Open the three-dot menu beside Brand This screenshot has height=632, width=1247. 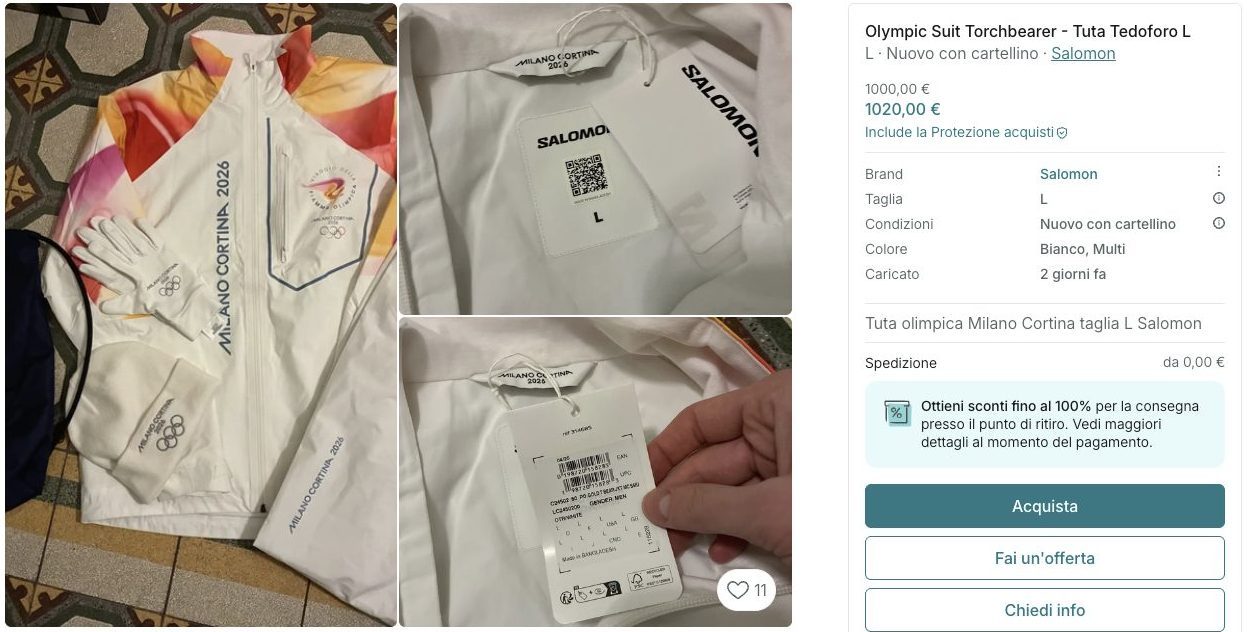point(1218,172)
